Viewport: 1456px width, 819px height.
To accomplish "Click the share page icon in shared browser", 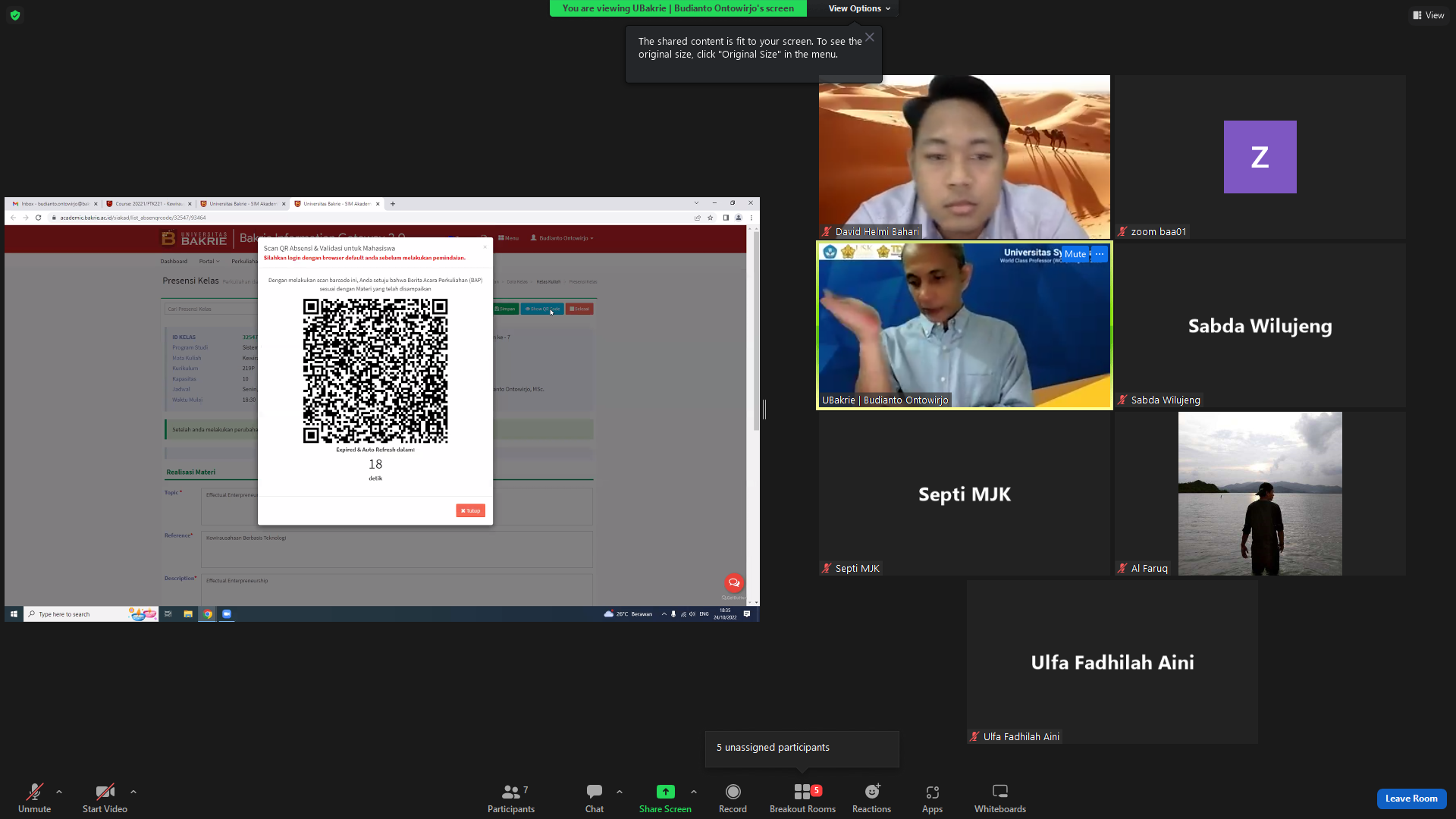I will pos(698,218).
